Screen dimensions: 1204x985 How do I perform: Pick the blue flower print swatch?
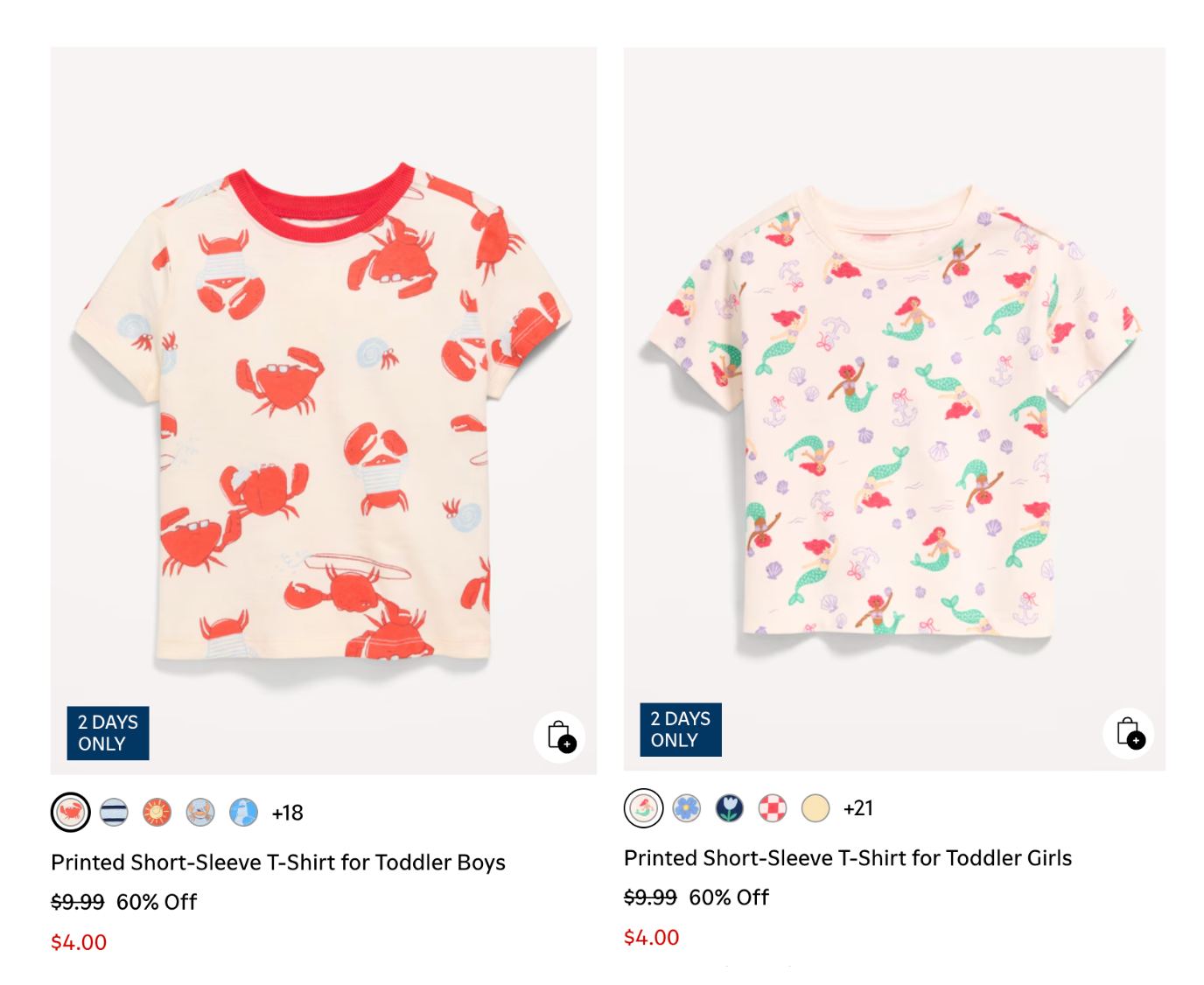[687, 808]
